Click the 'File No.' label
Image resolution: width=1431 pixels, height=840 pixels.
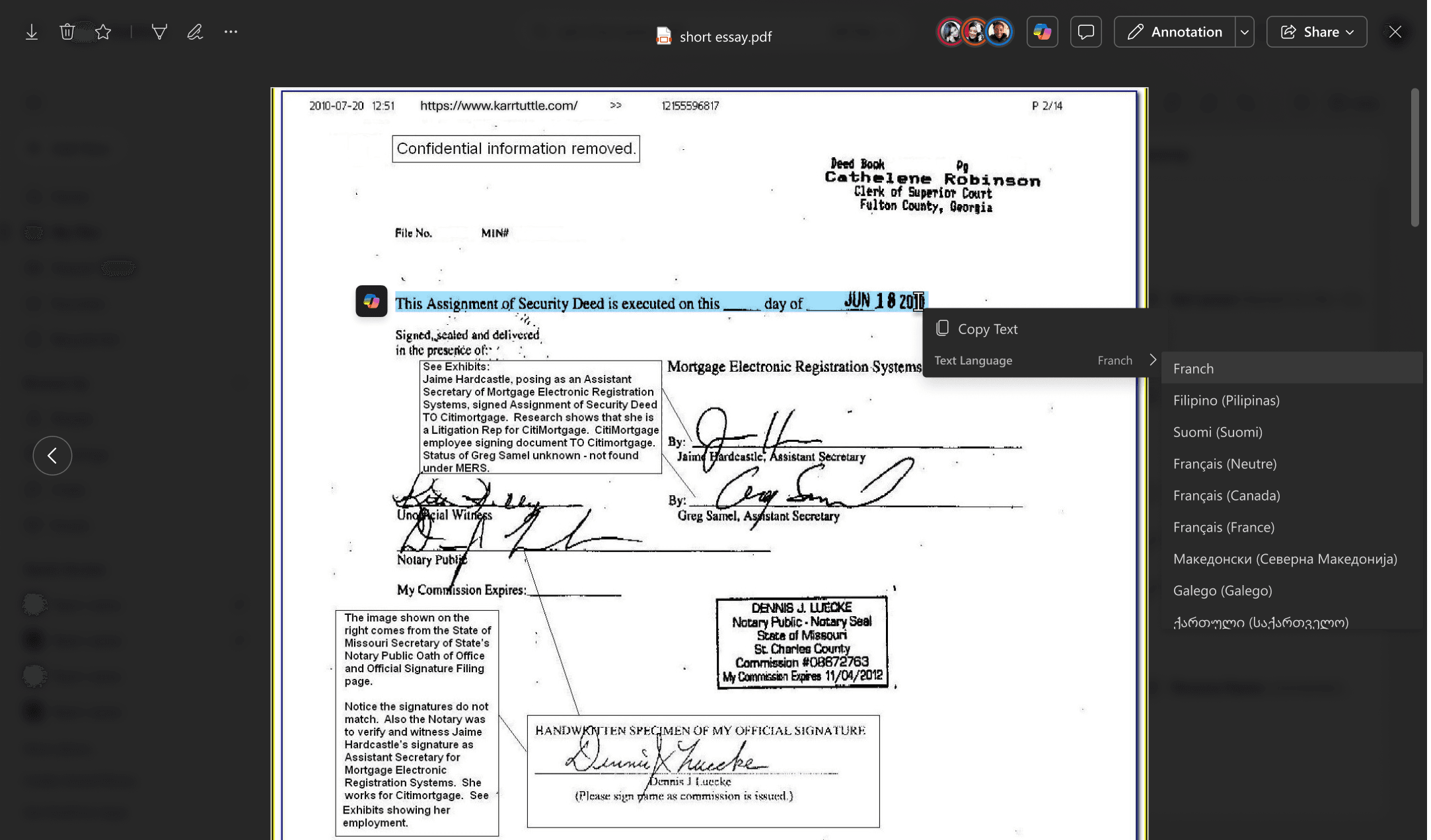[414, 233]
